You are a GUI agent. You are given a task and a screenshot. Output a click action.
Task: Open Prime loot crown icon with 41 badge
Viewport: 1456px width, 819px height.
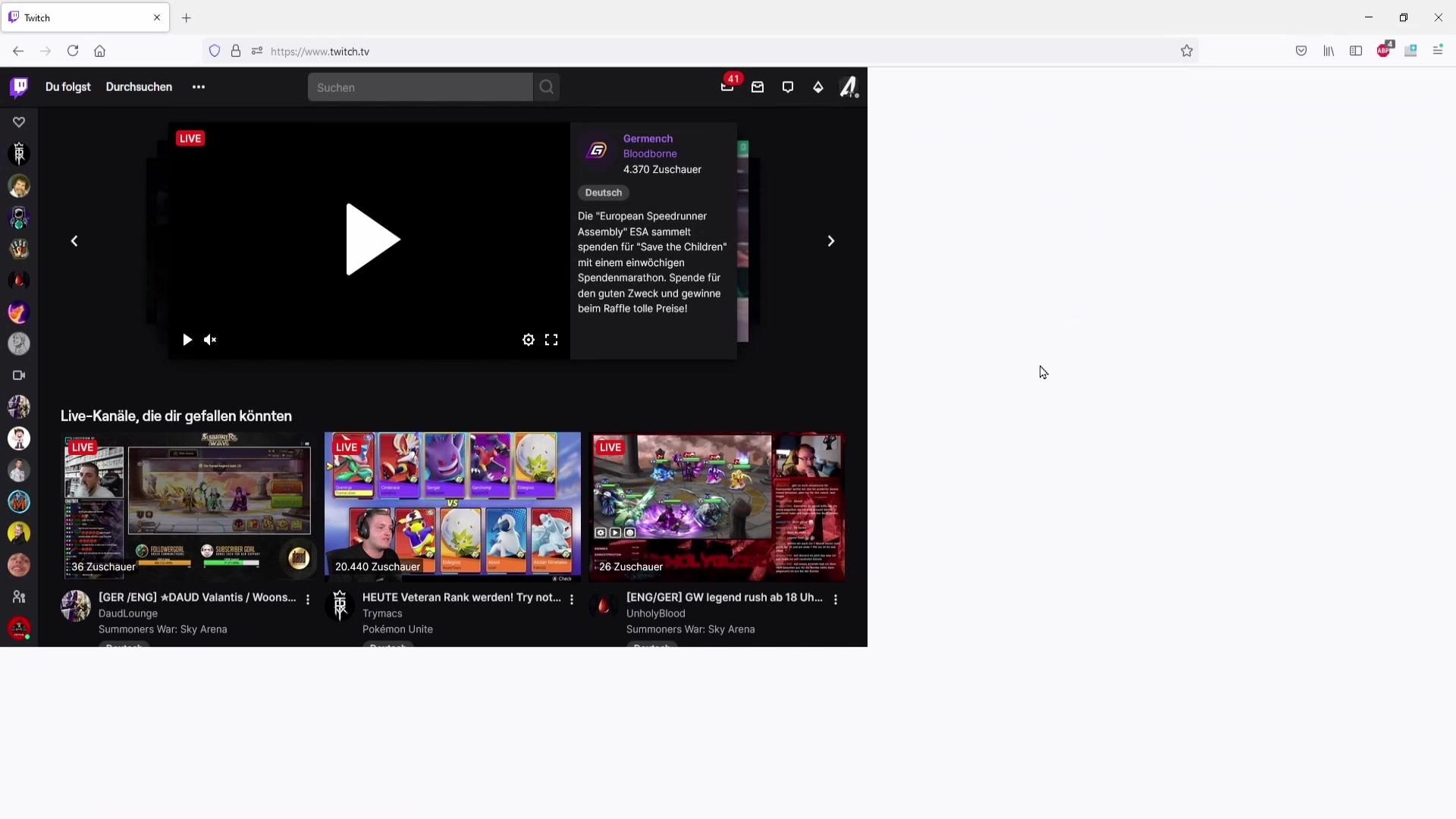tap(727, 87)
